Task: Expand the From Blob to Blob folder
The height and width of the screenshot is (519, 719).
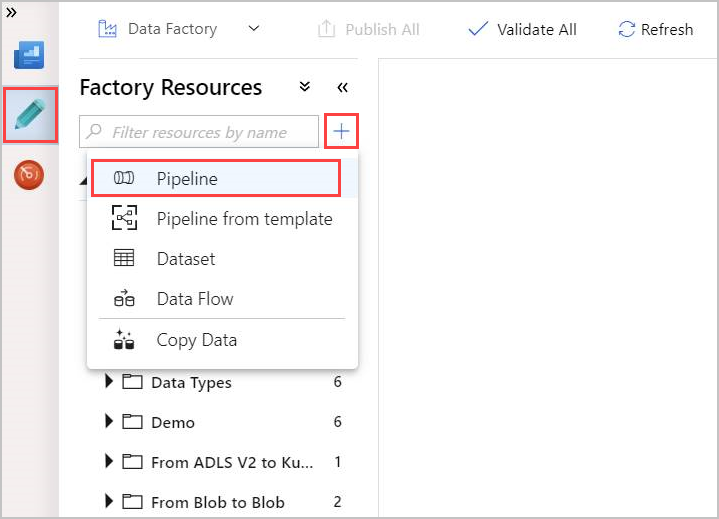Action: coord(109,501)
